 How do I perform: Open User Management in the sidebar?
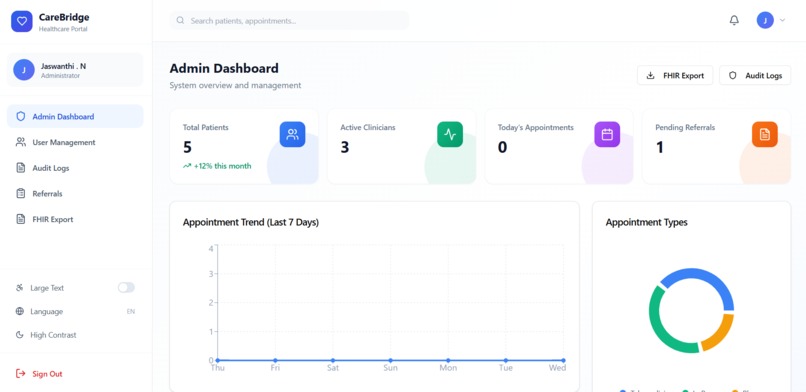(x=75, y=142)
